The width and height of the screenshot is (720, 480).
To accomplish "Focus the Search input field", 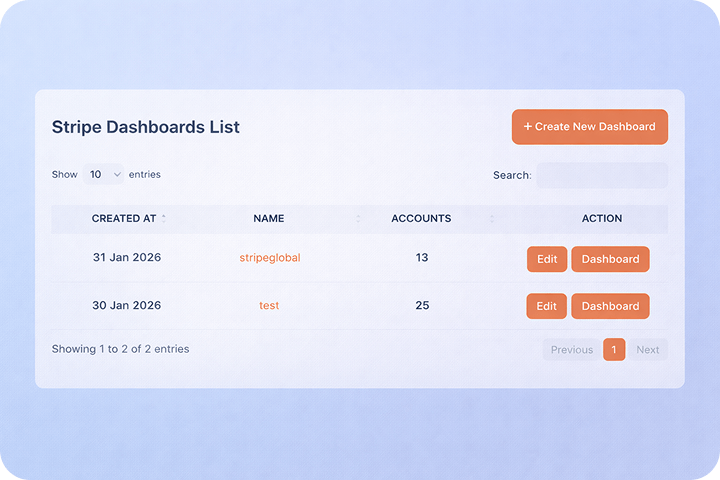I will pos(602,175).
